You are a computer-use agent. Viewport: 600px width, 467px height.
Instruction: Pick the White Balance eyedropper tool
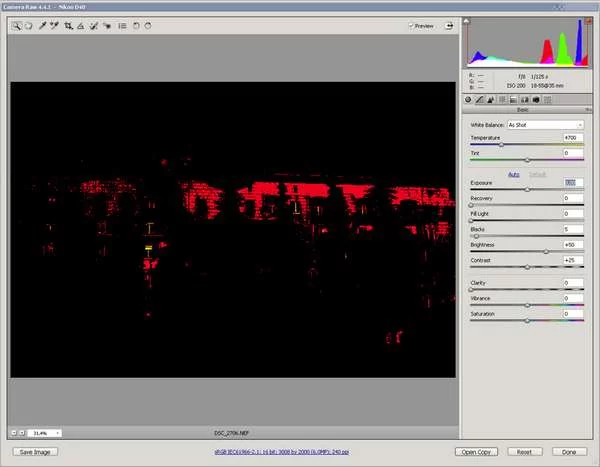pyautogui.click(x=42, y=26)
